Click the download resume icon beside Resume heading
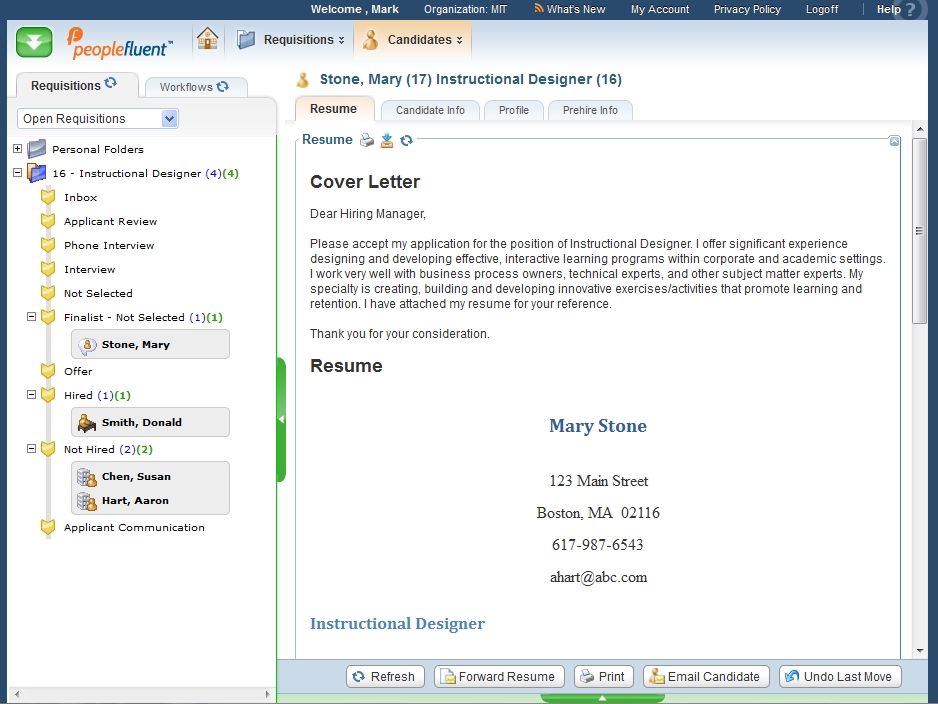The image size is (938, 704). (x=387, y=140)
